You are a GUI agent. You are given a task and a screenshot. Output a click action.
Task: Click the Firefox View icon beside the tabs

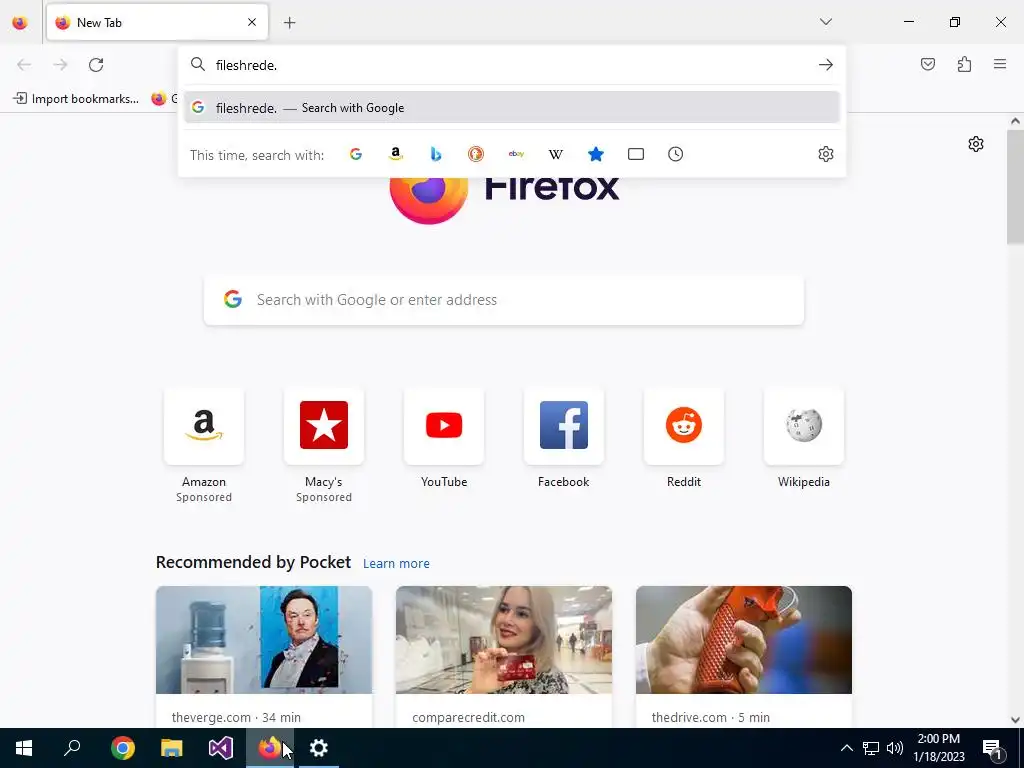20,23
